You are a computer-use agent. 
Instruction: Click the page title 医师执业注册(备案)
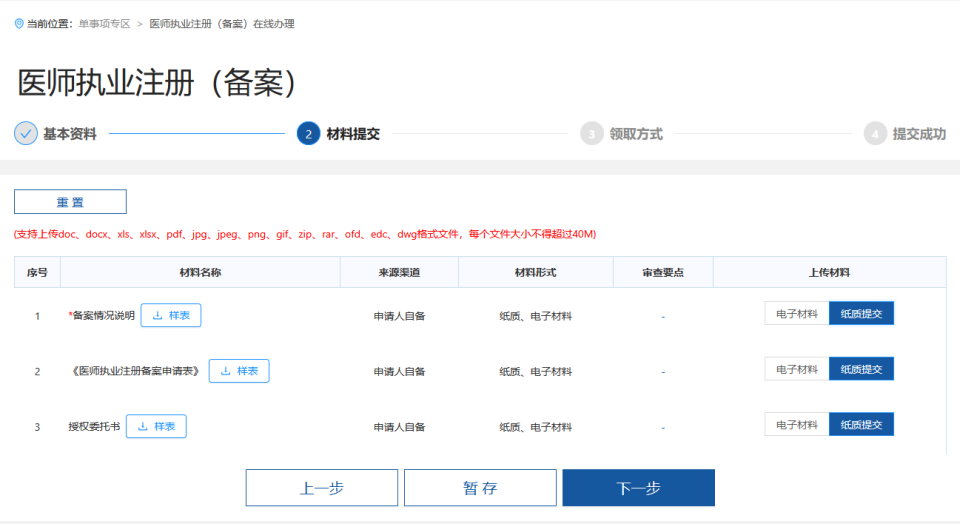157,83
